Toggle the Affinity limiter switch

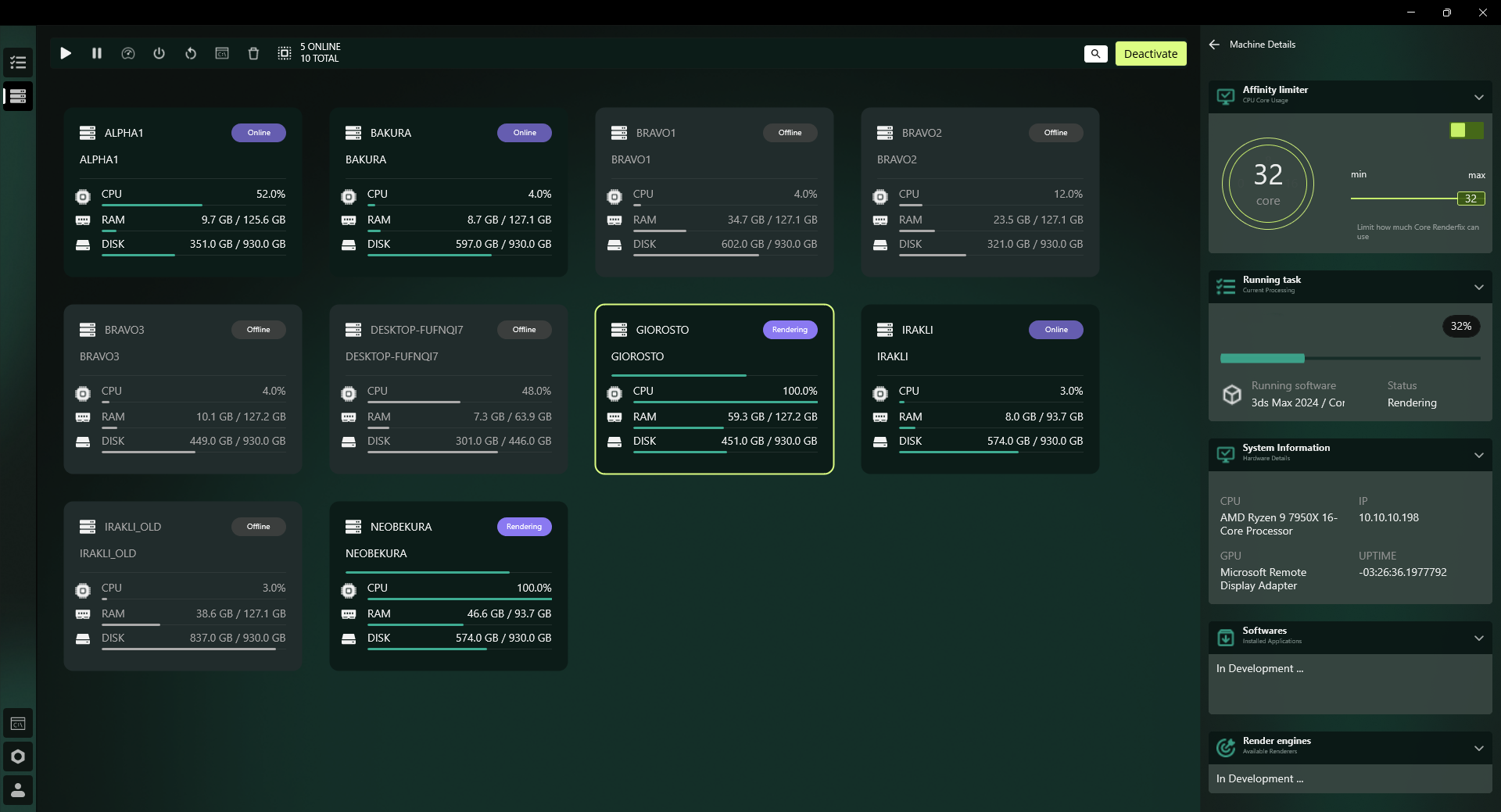click(1466, 131)
